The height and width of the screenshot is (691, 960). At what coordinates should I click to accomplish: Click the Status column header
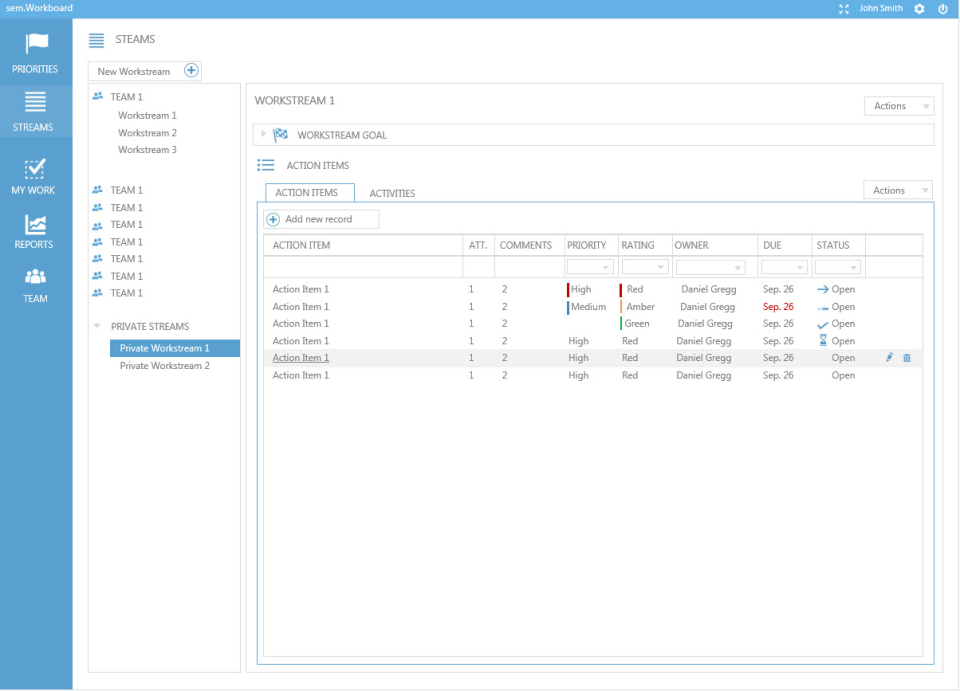click(x=833, y=245)
